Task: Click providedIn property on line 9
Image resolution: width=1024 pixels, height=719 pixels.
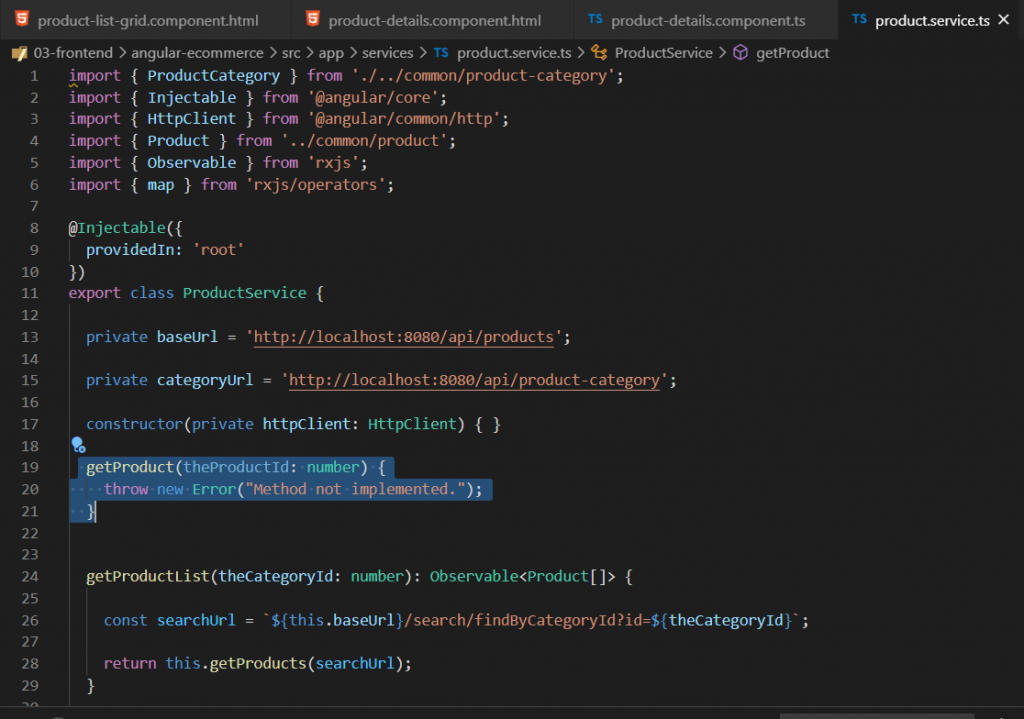Action: (x=130, y=250)
